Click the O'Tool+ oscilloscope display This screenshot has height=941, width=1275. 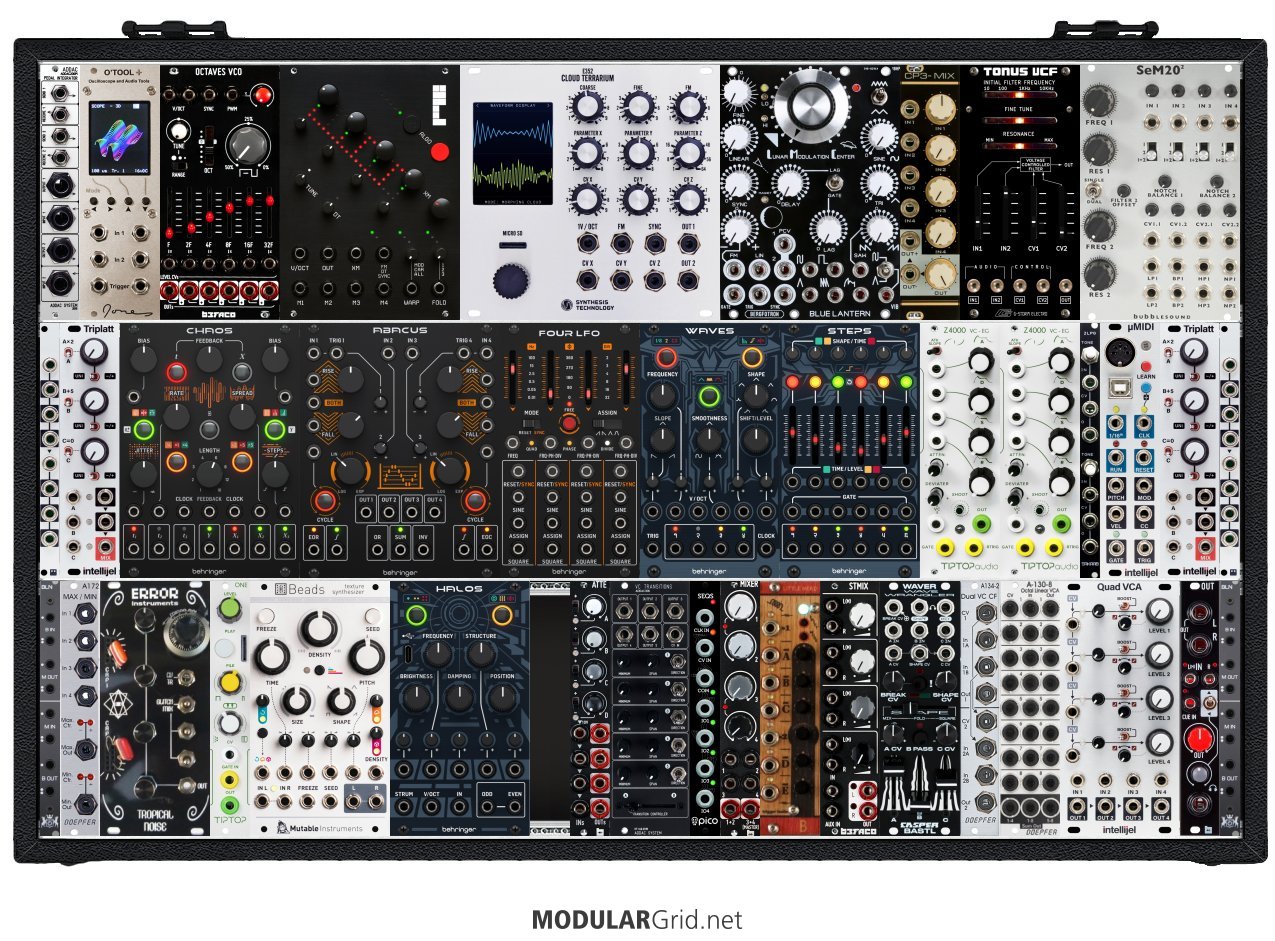[x=118, y=140]
